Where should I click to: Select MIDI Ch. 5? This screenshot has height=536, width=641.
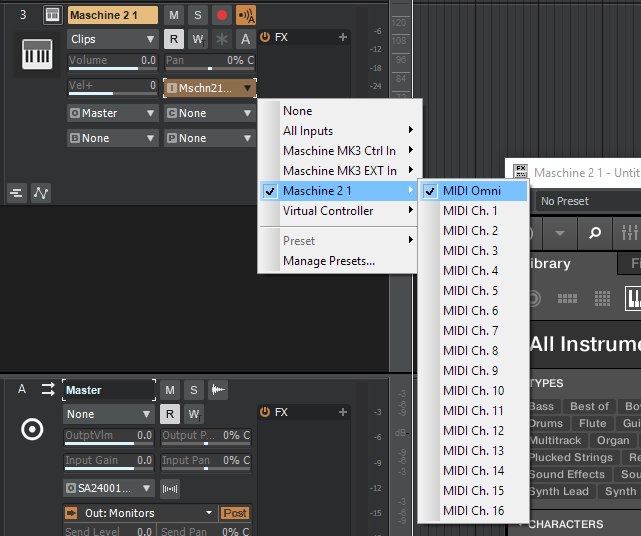[473, 291]
